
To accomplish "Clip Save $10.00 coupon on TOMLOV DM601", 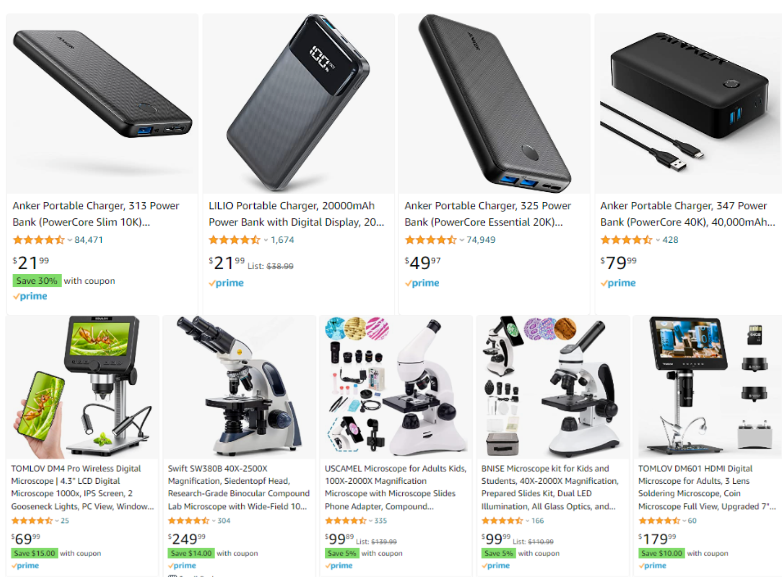I will point(662,553).
